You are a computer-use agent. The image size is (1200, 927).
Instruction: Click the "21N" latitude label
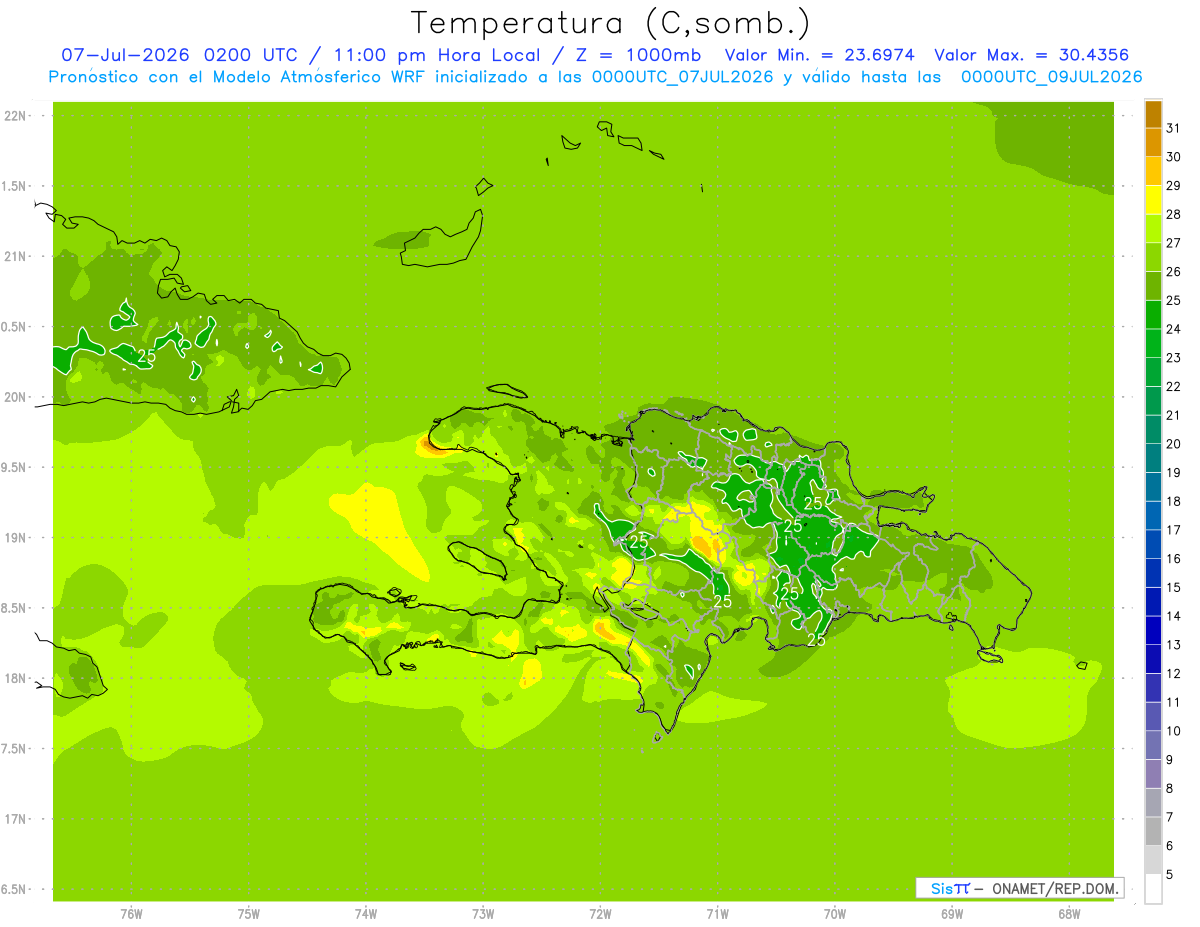tap(15, 257)
